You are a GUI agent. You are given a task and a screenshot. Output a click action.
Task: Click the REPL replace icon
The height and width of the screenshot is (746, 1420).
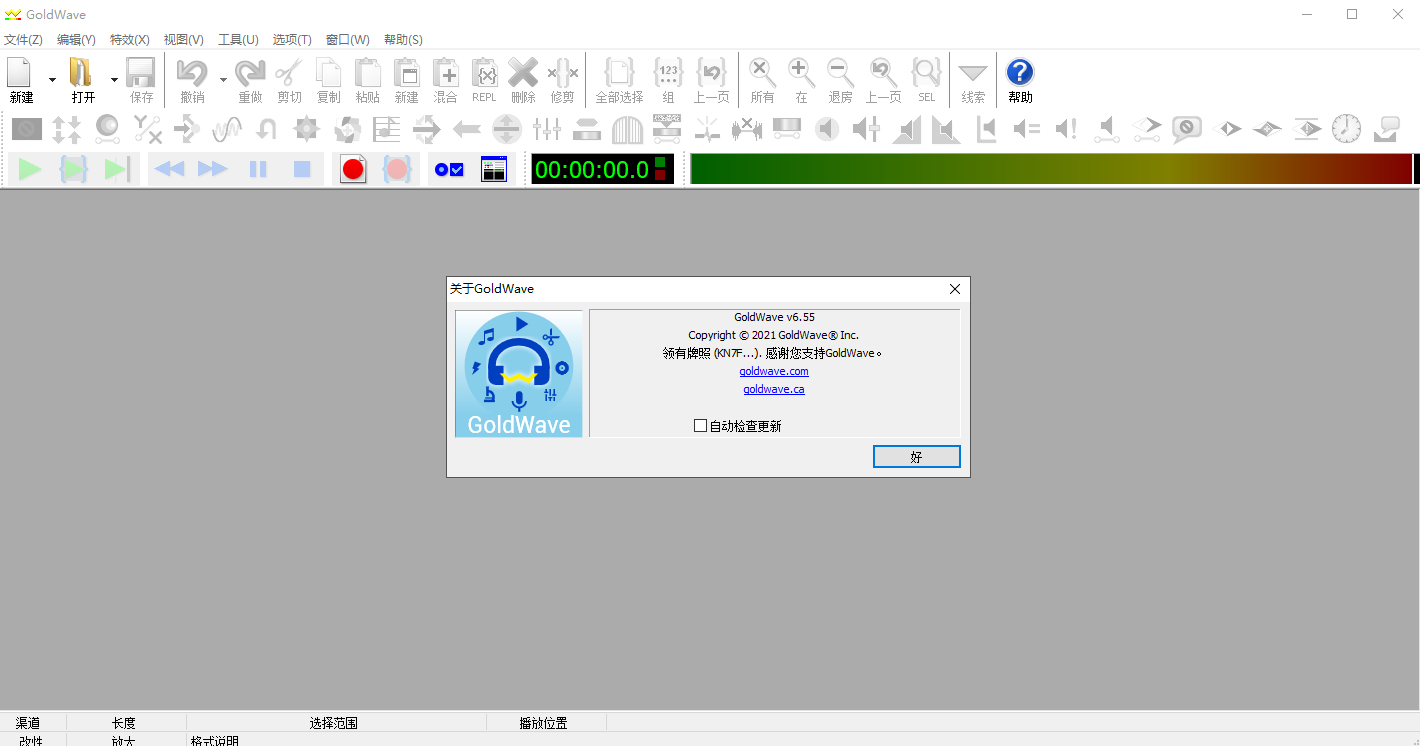pyautogui.click(x=484, y=72)
